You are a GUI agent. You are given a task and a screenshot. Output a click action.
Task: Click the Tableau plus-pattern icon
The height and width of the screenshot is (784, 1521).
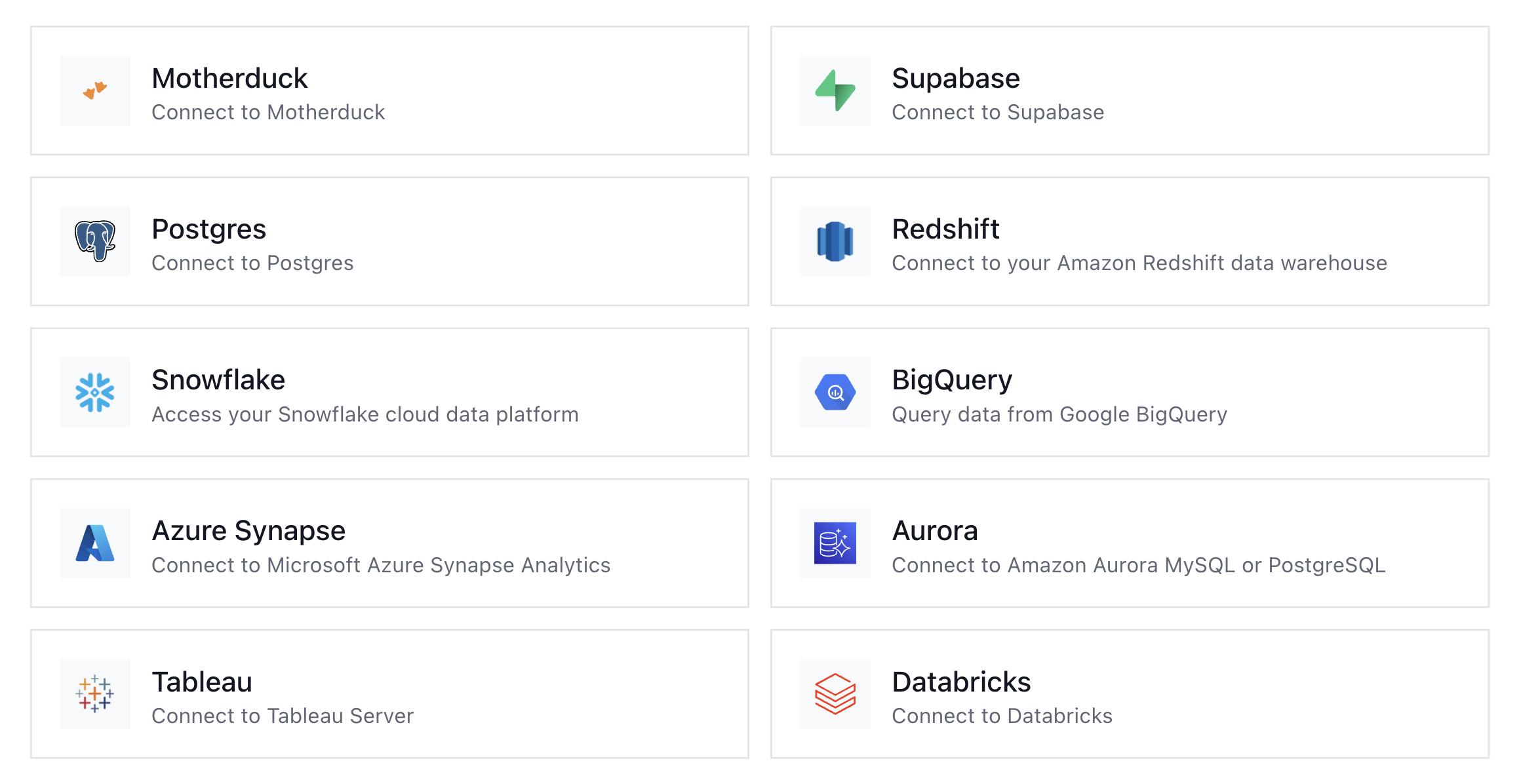point(95,694)
